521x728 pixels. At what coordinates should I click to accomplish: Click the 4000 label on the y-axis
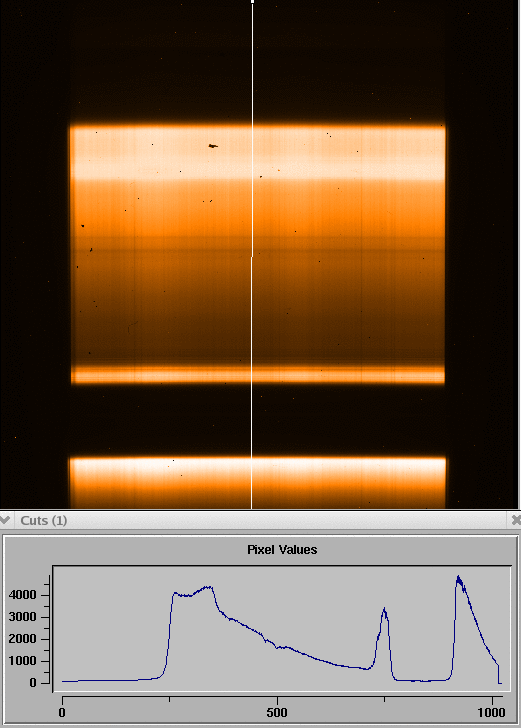pos(22,595)
